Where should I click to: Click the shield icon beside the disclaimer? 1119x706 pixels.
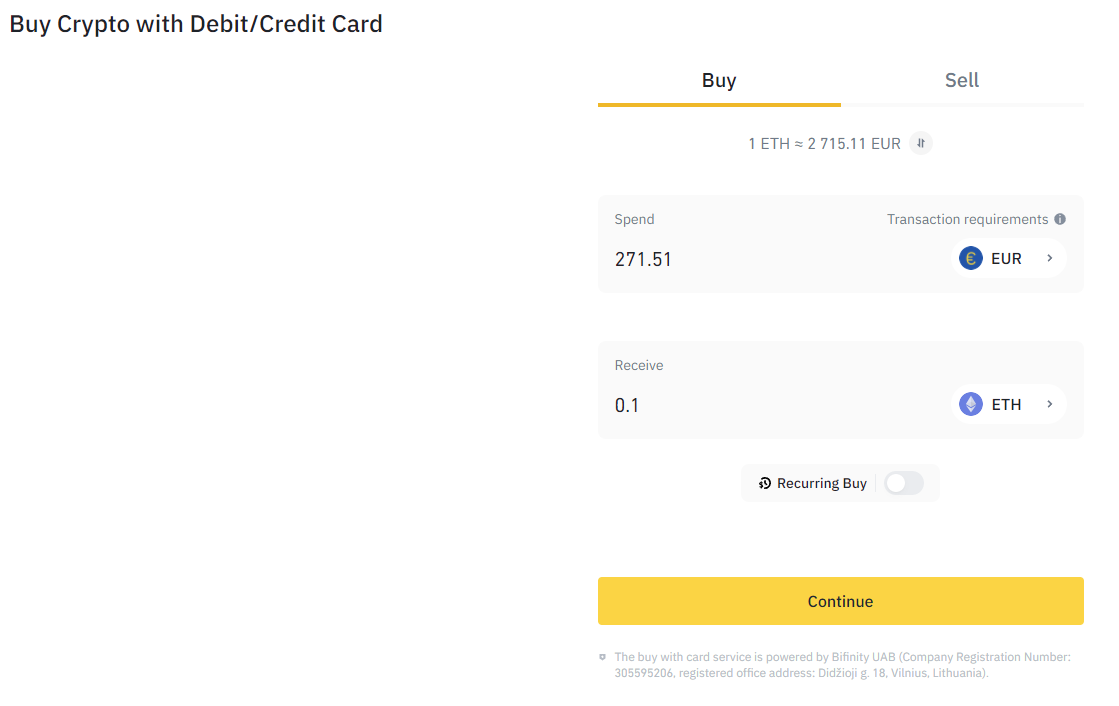click(602, 657)
